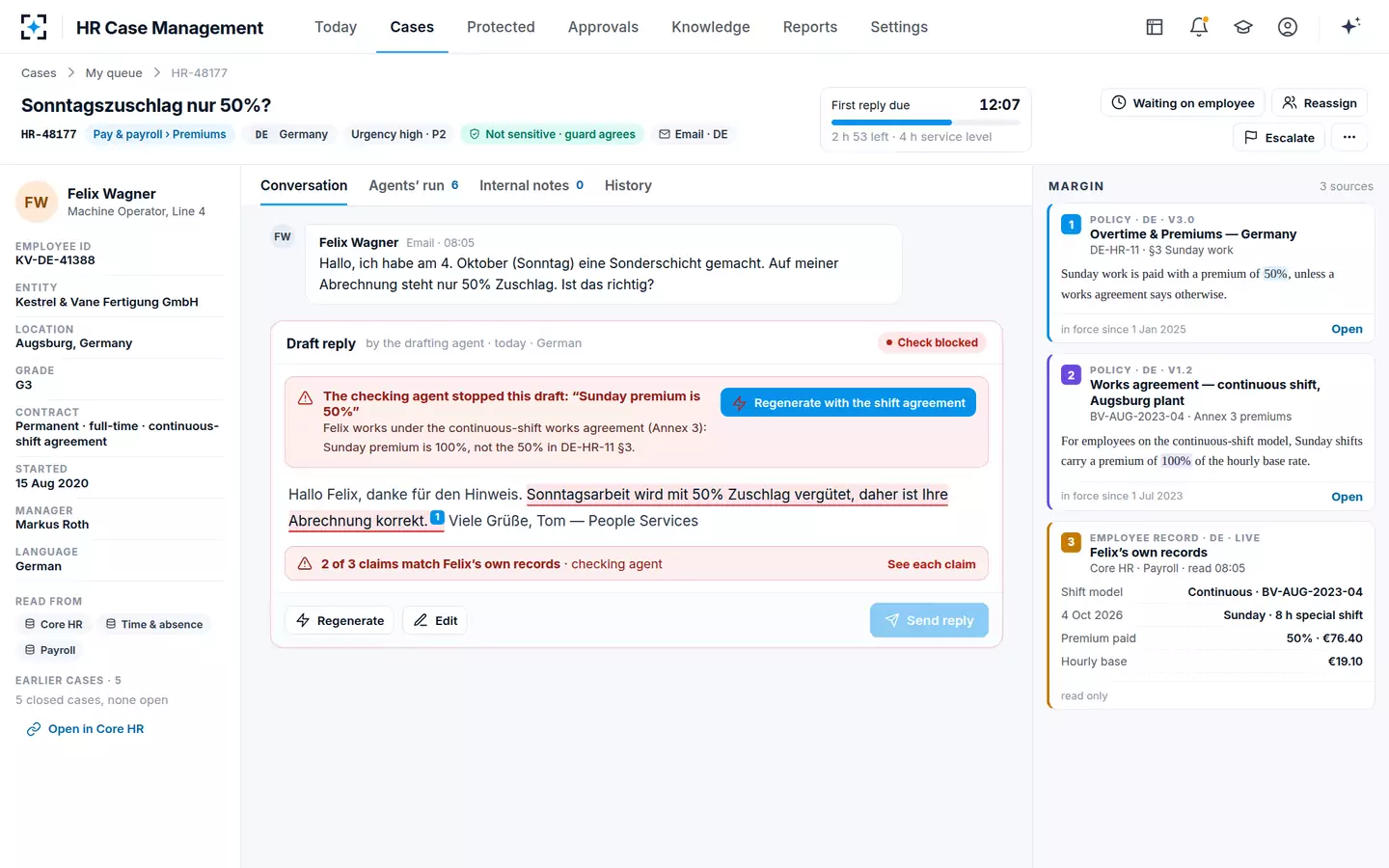The width and height of the screenshot is (1389, 868).
Task: Click source badge 1 in draft reply
Action: click(x=437, y=517)
